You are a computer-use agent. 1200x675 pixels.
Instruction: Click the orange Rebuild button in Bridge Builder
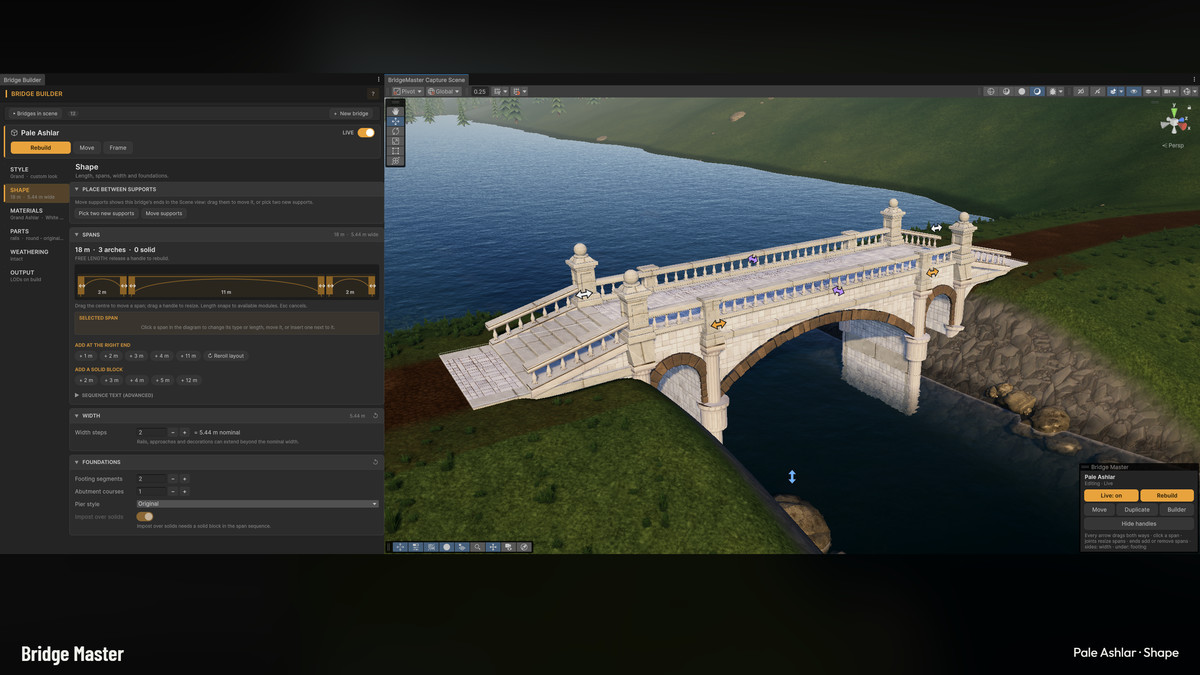[x=41, y=147]
